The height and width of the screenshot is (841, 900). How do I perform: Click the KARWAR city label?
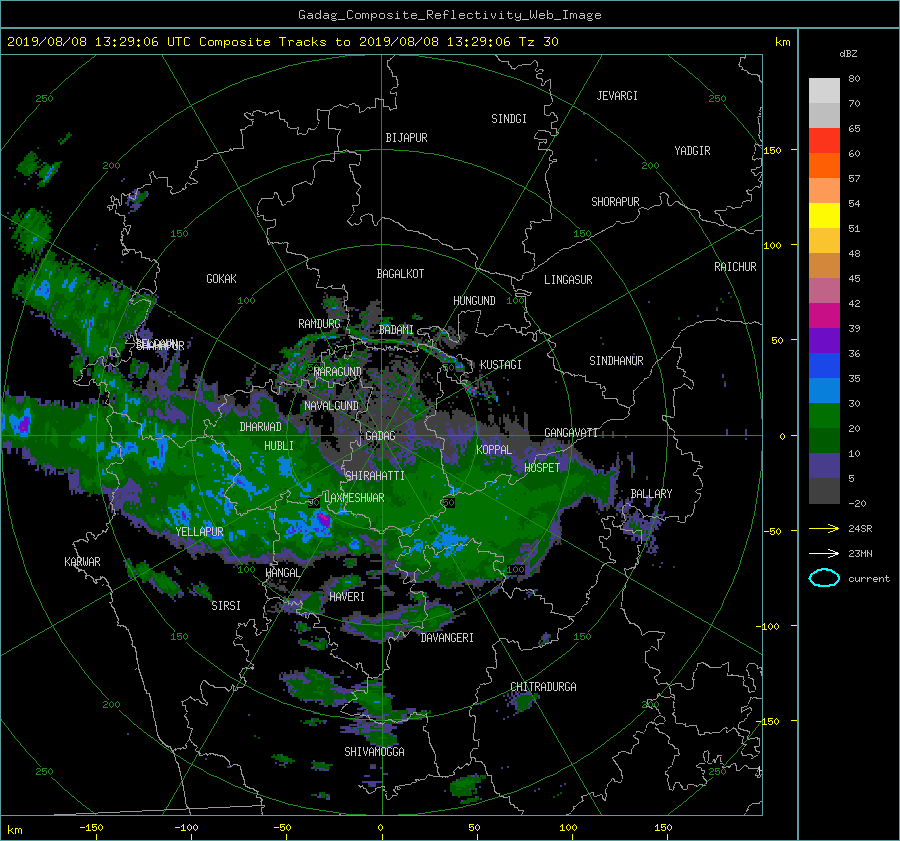(82, 562)
